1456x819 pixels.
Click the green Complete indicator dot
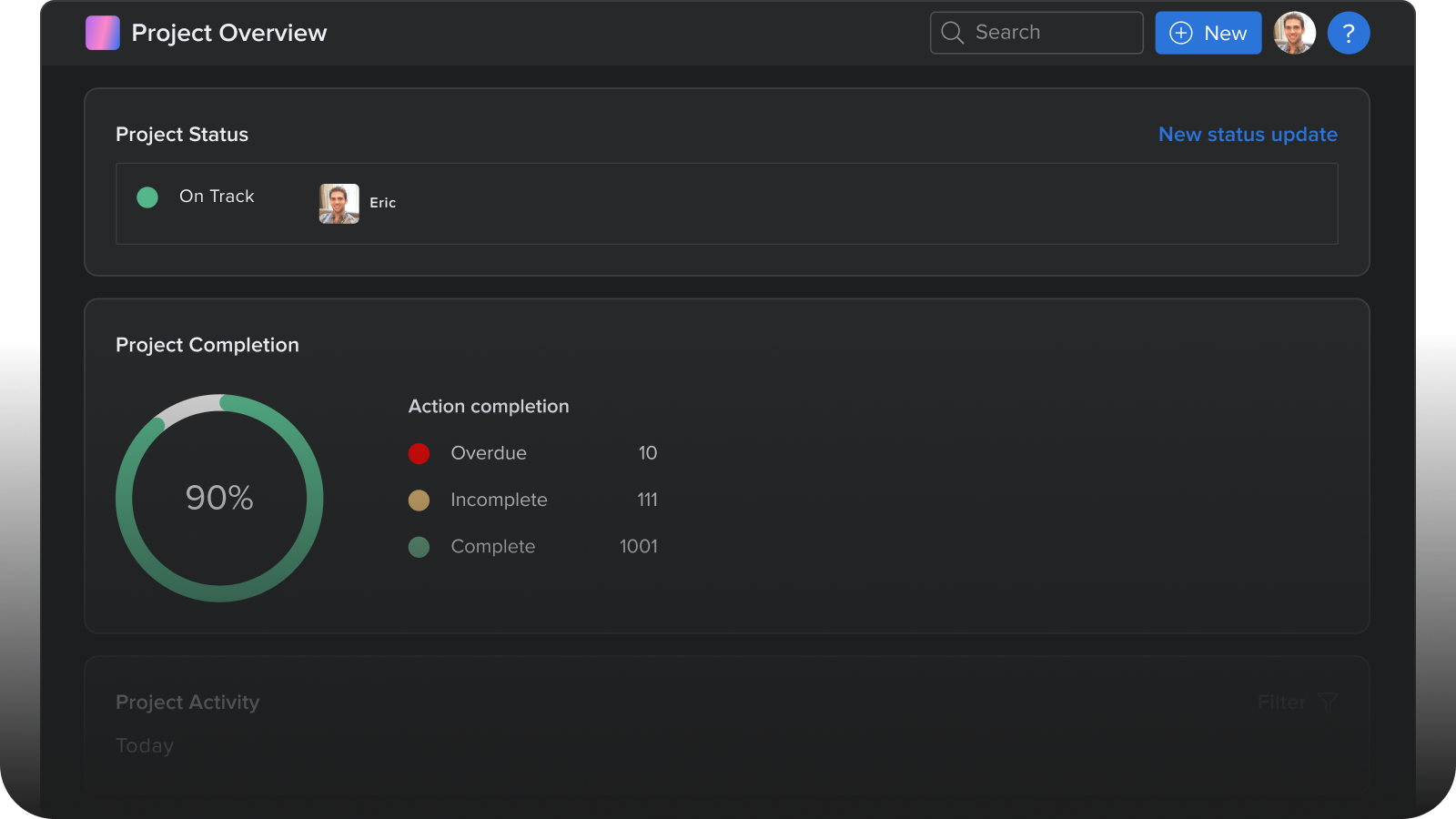419,547
